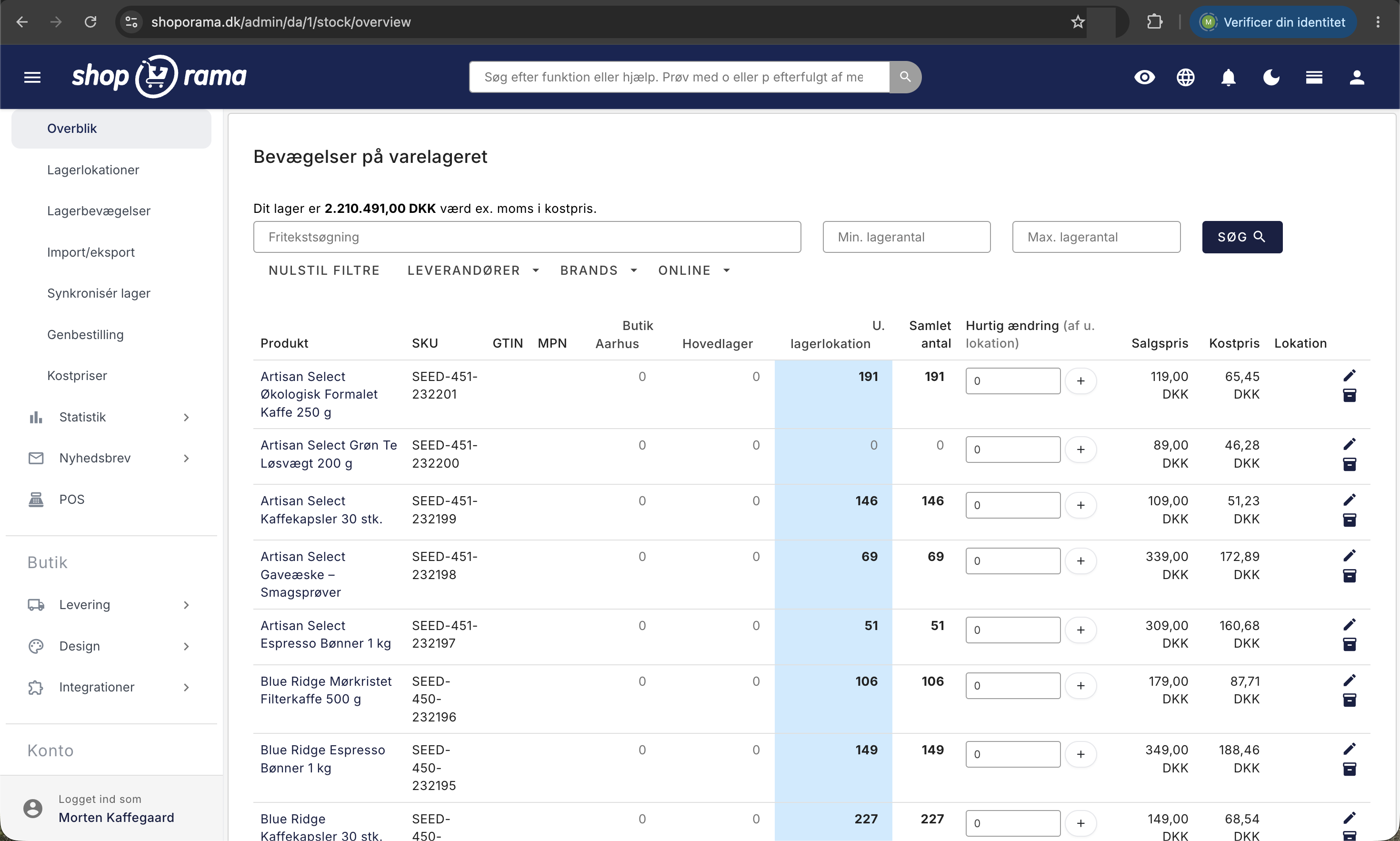1400x841 pixels.
Task: Open product Artisan Select Espresso Bønner 1 kg
Action: (326, 634)
